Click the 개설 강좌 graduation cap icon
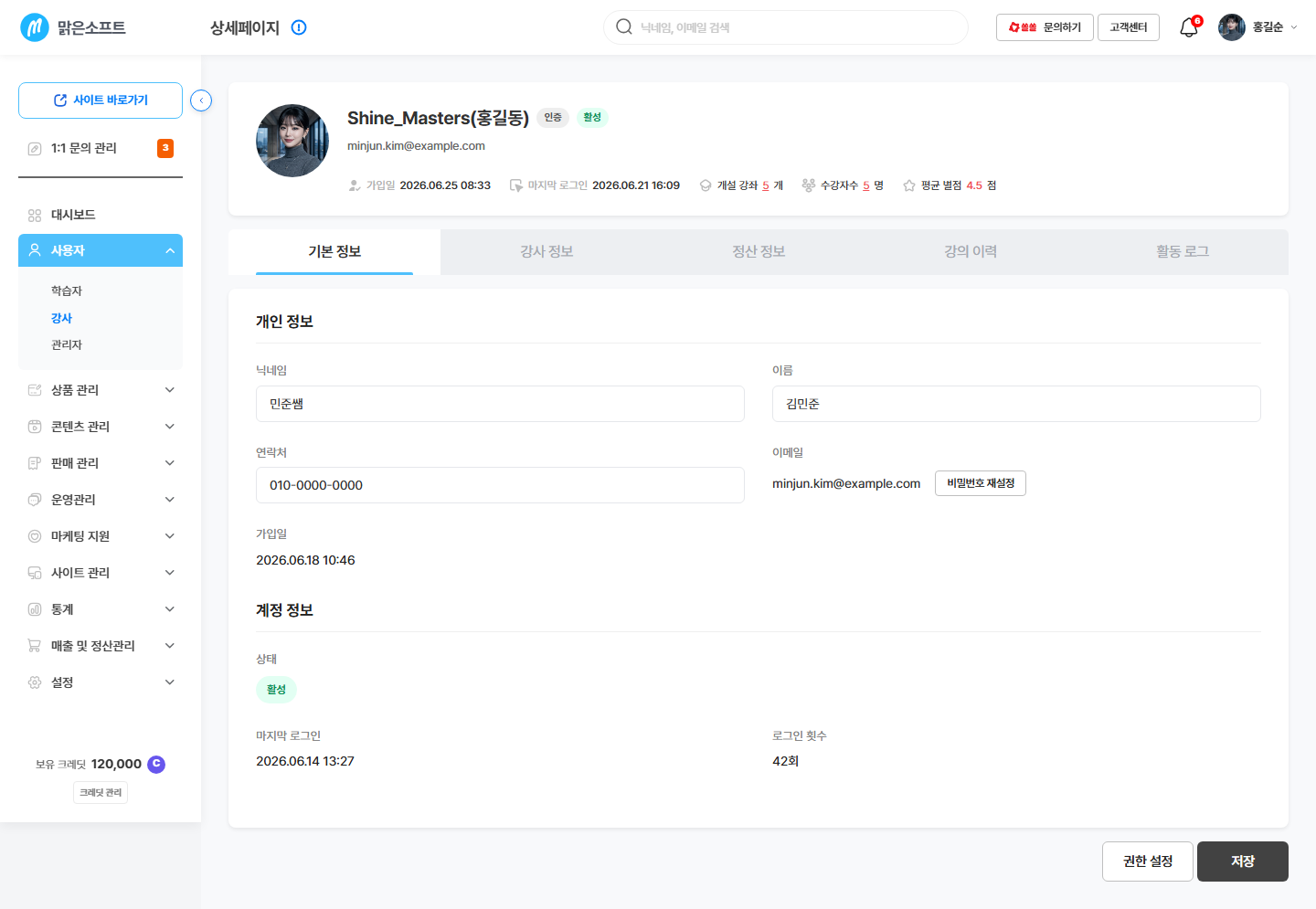Screen dimensions: 1316x909 click(706, 185)
